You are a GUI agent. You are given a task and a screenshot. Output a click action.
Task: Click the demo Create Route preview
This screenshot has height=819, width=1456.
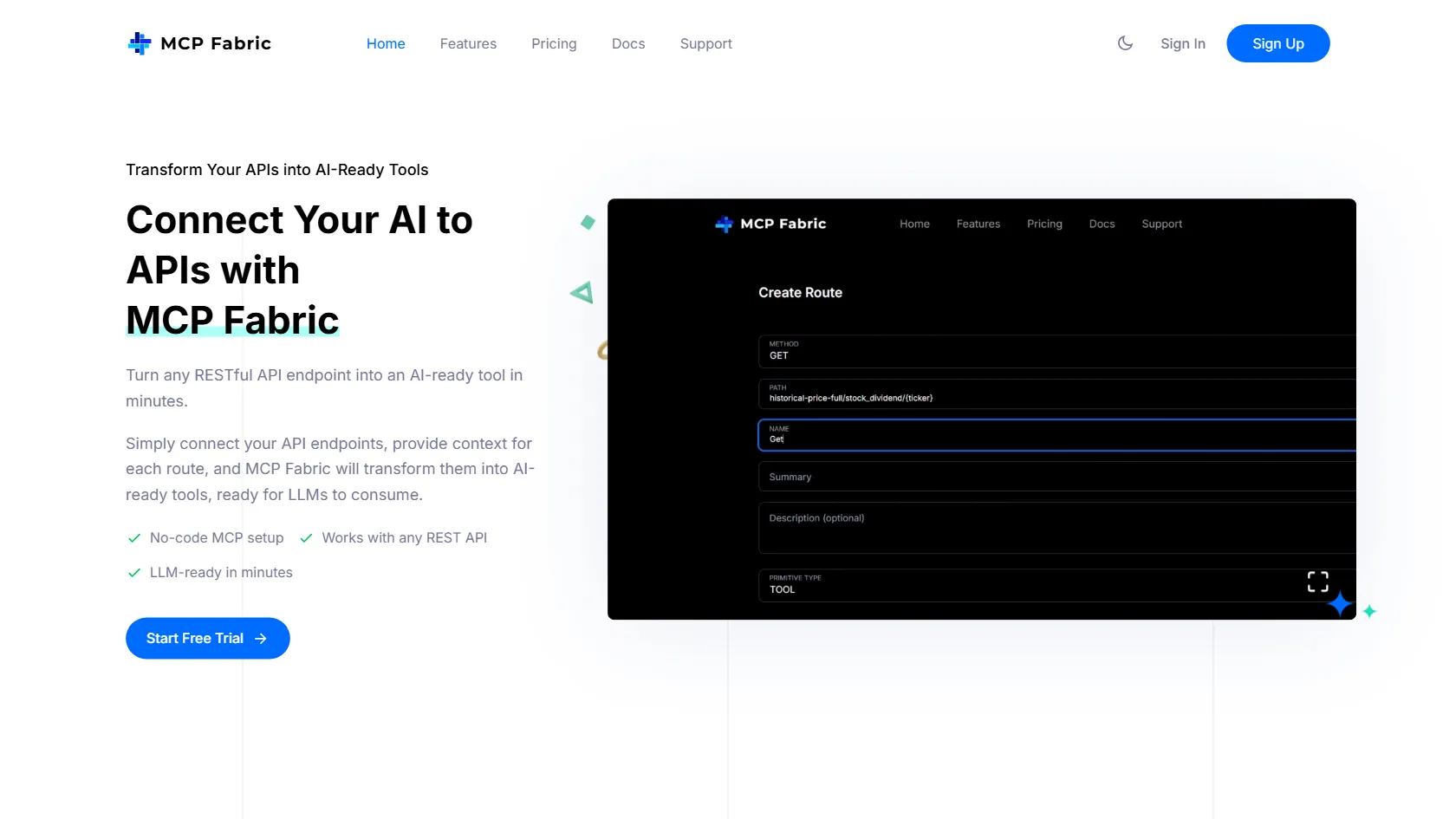point(981,409)
